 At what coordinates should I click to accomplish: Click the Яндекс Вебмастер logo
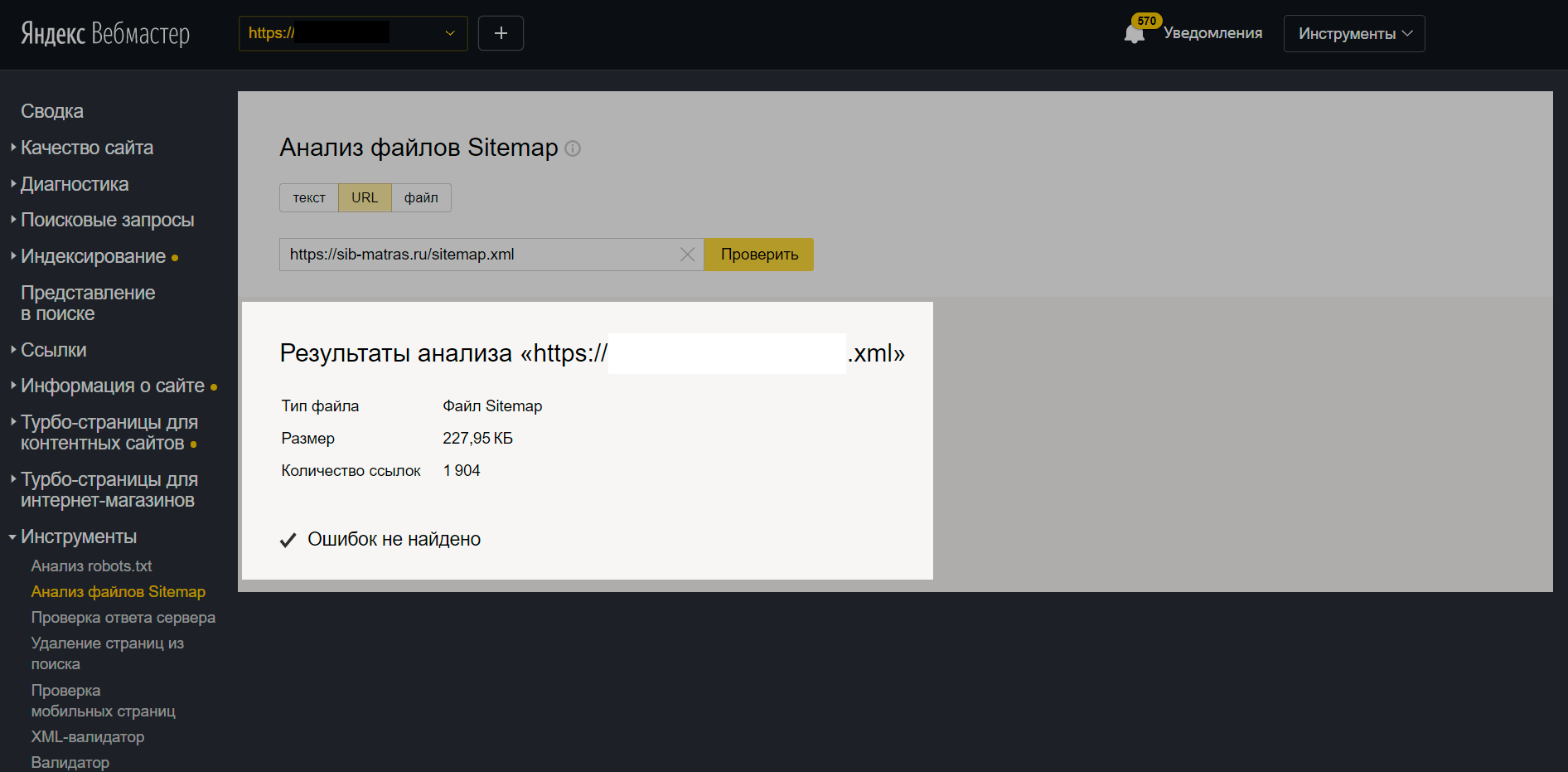(x=105, y=33)
